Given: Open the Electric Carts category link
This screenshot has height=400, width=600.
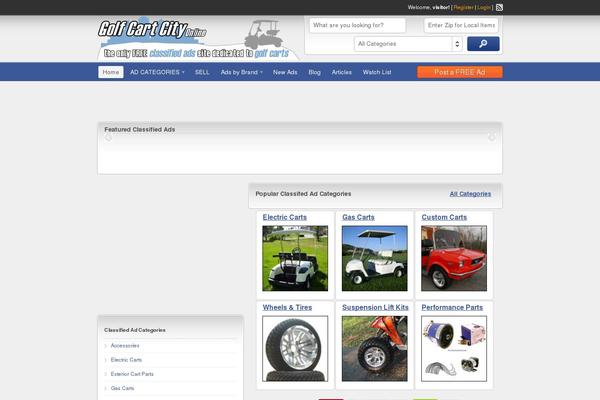Looking at the screenshot, I should click(x=285, y=217).
